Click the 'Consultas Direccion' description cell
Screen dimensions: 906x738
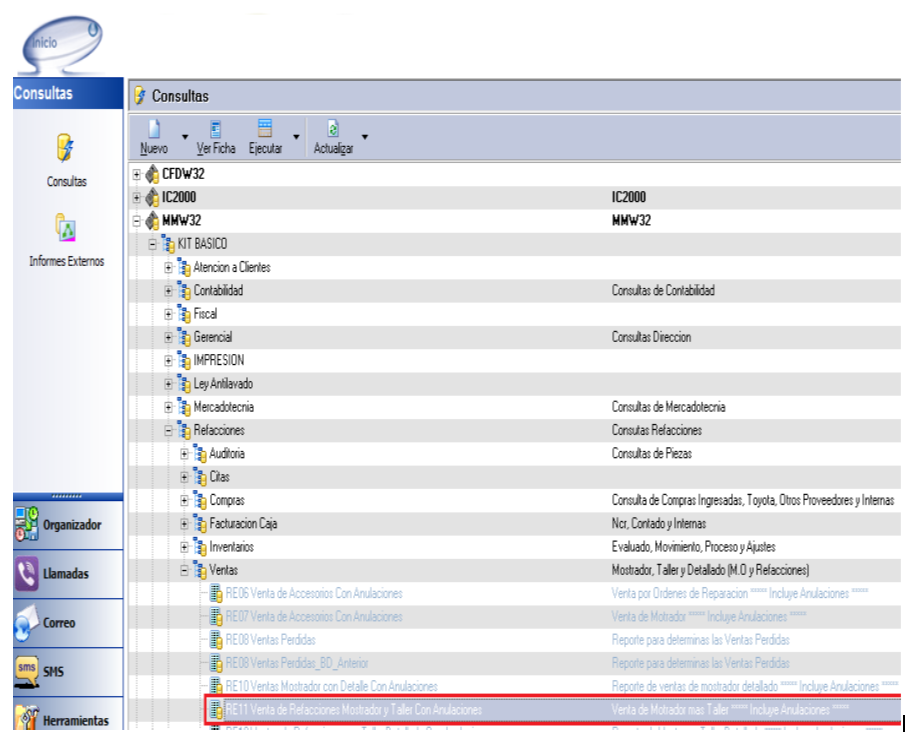pyautogui.click(x=651, y=337)
